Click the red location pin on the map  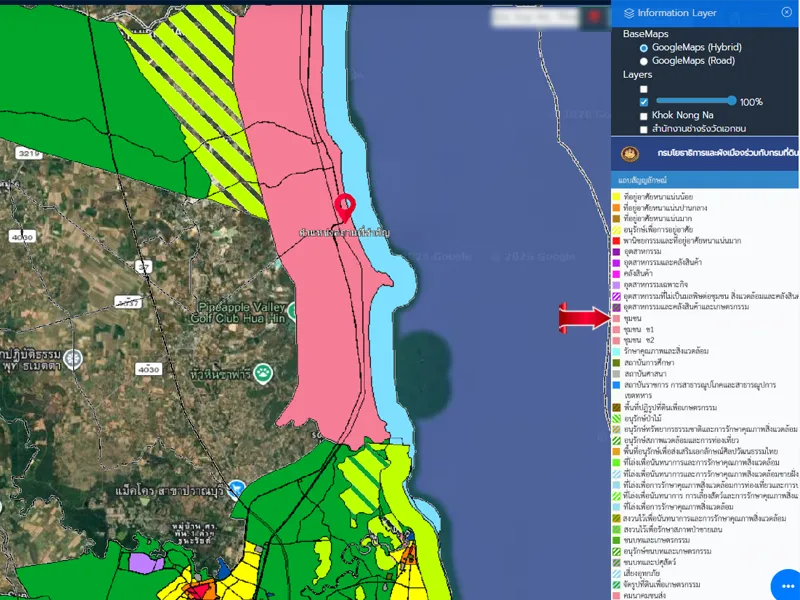[x=344, y=207]
